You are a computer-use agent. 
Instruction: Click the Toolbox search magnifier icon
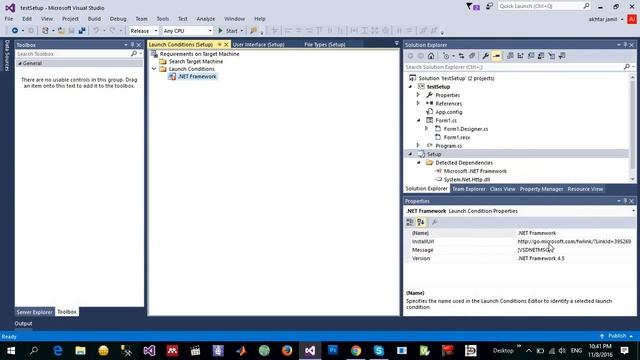[134, 53]
